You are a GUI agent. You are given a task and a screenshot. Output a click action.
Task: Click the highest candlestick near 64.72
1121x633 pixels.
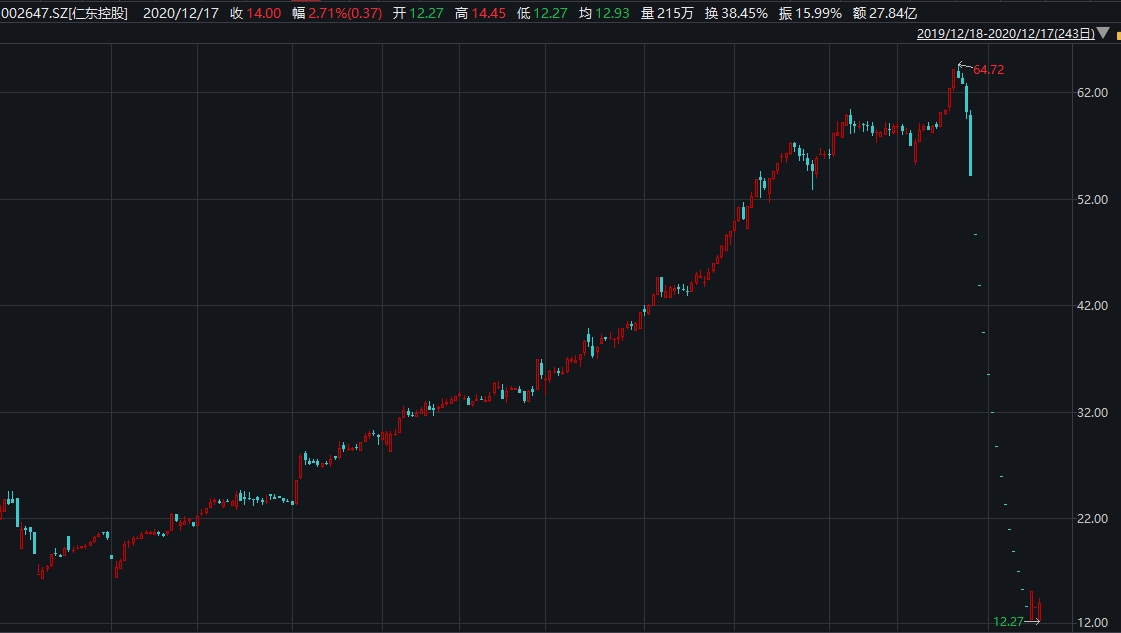click(x=959, y=74)
